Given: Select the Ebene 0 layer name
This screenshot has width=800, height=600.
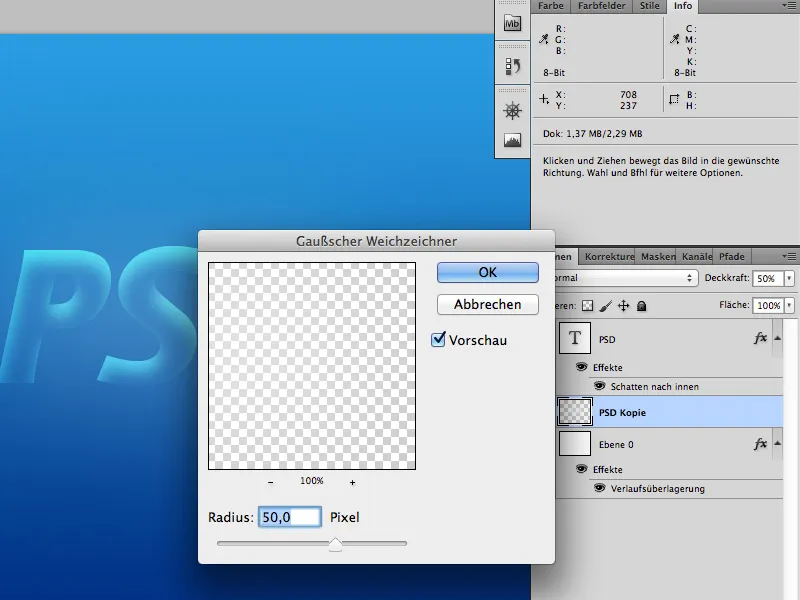Looking at the screenshot, I should tap(616, 444).
